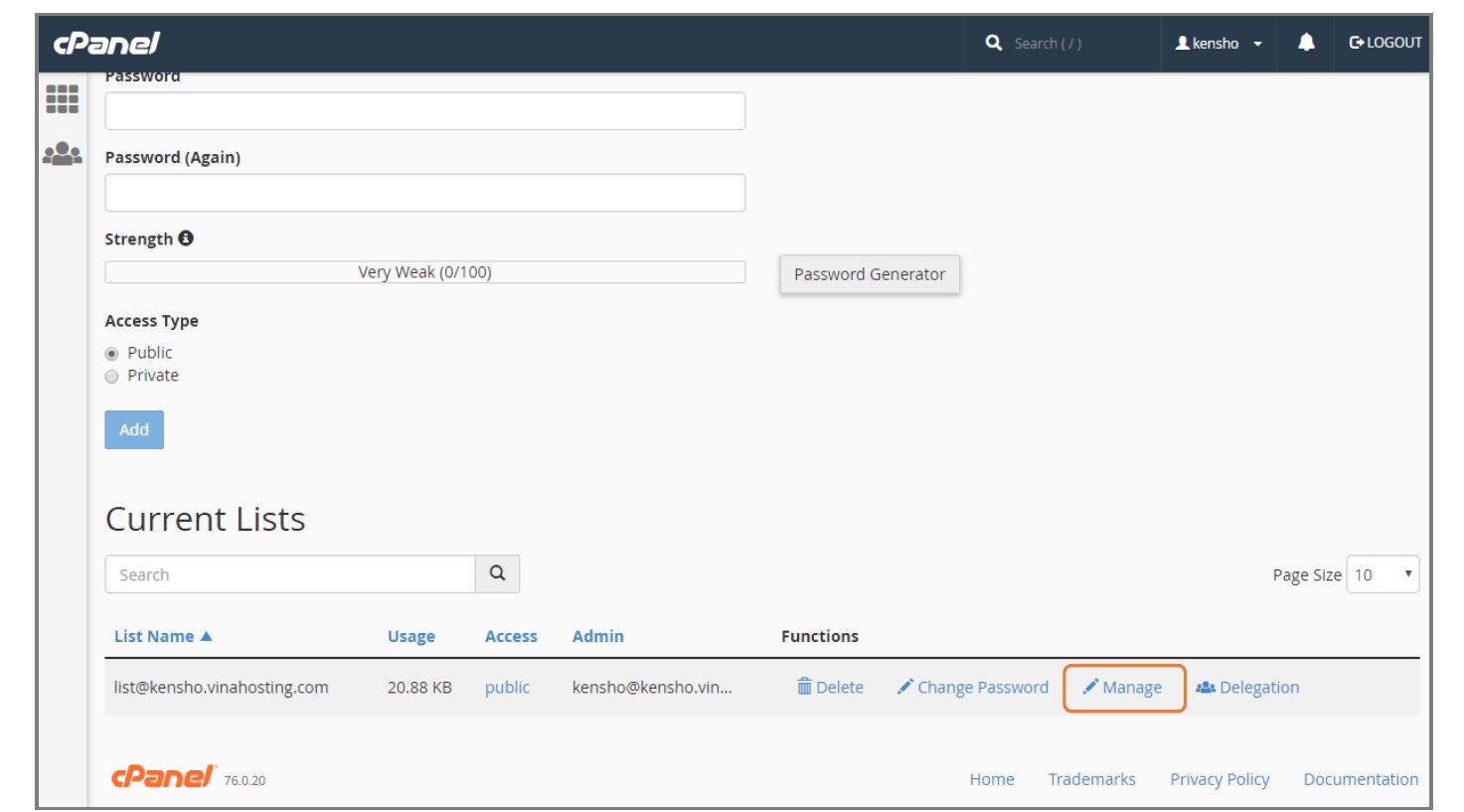Screen dimensions: 1464x812
Task: Click the Functions column header
Action: (x=820, y=636)
